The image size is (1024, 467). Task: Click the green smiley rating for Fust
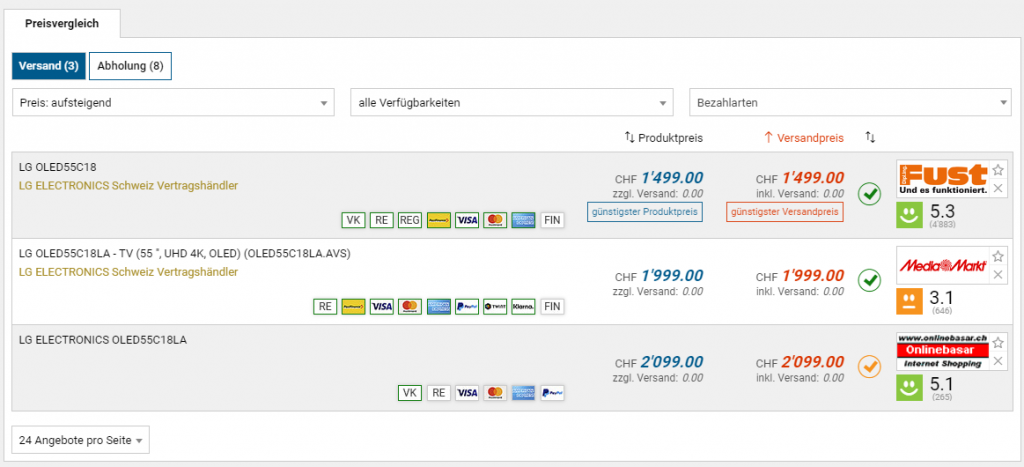tap(909, 216)
